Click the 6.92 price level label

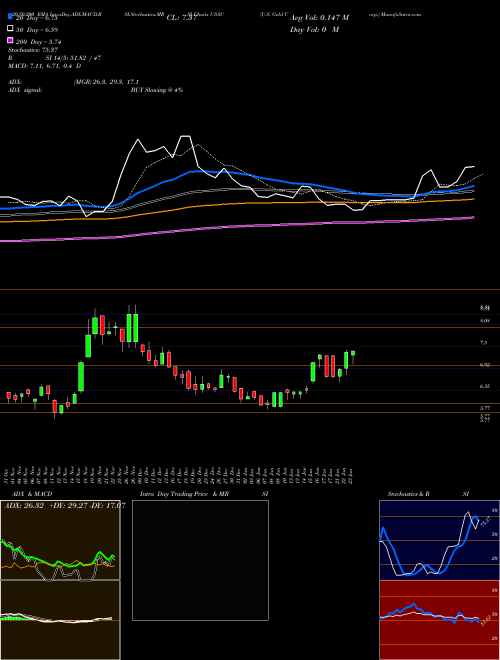[485, 365]
